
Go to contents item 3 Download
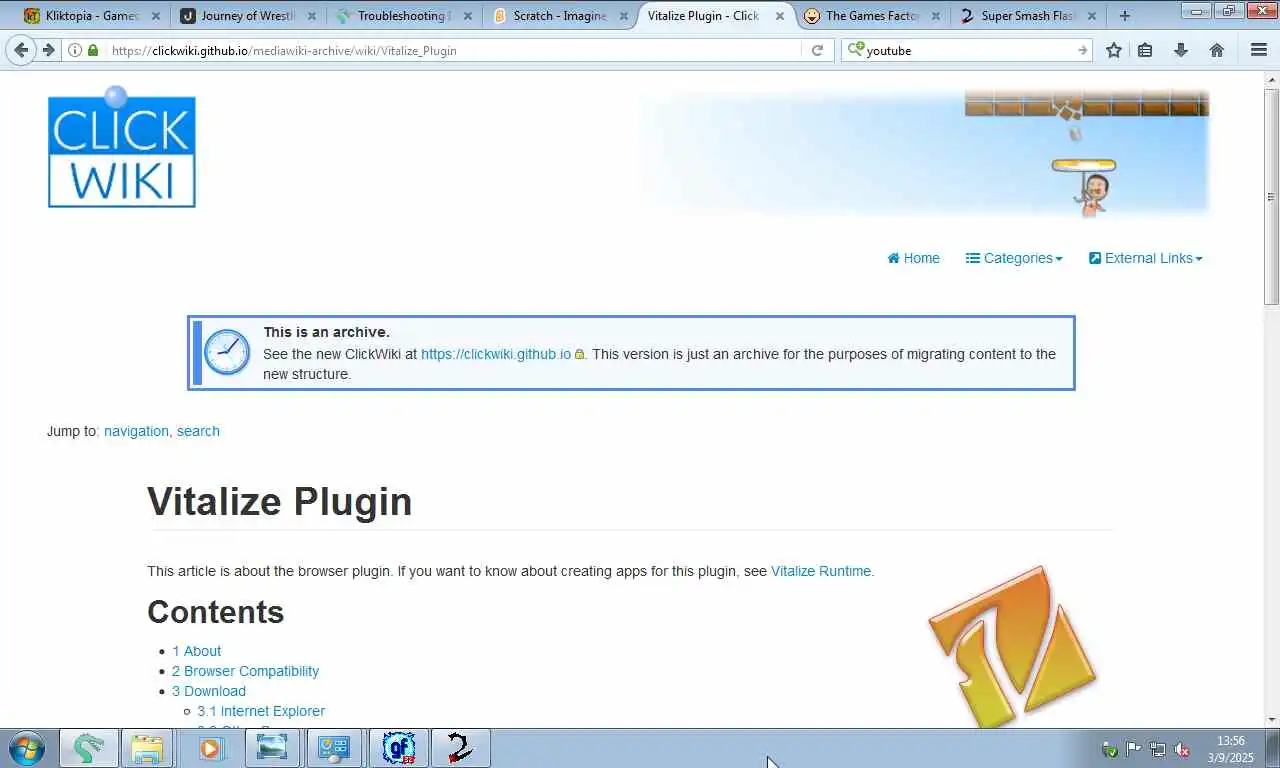pos(209,691)
